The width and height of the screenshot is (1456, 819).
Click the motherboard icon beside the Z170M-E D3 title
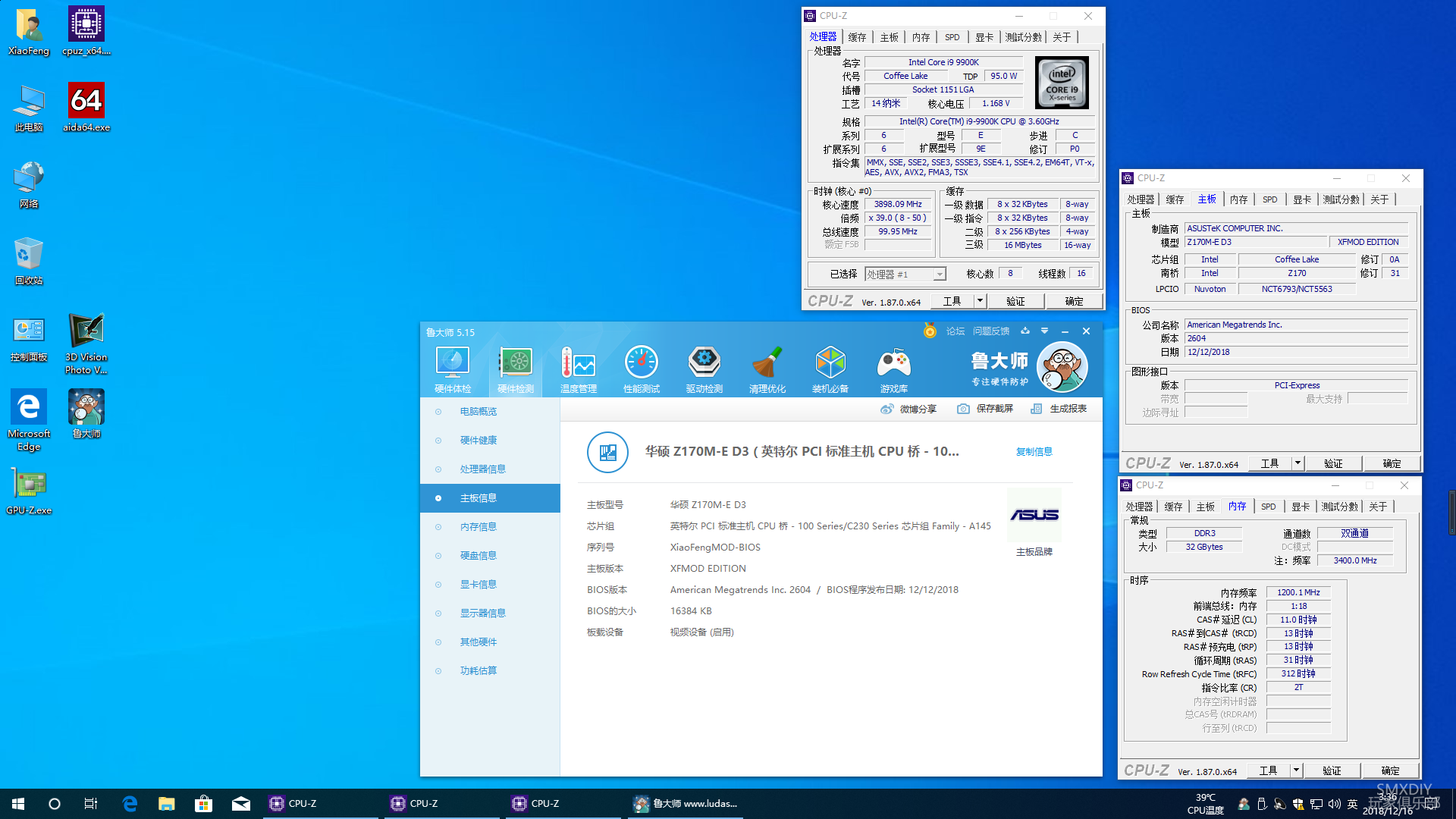(607, 452)
